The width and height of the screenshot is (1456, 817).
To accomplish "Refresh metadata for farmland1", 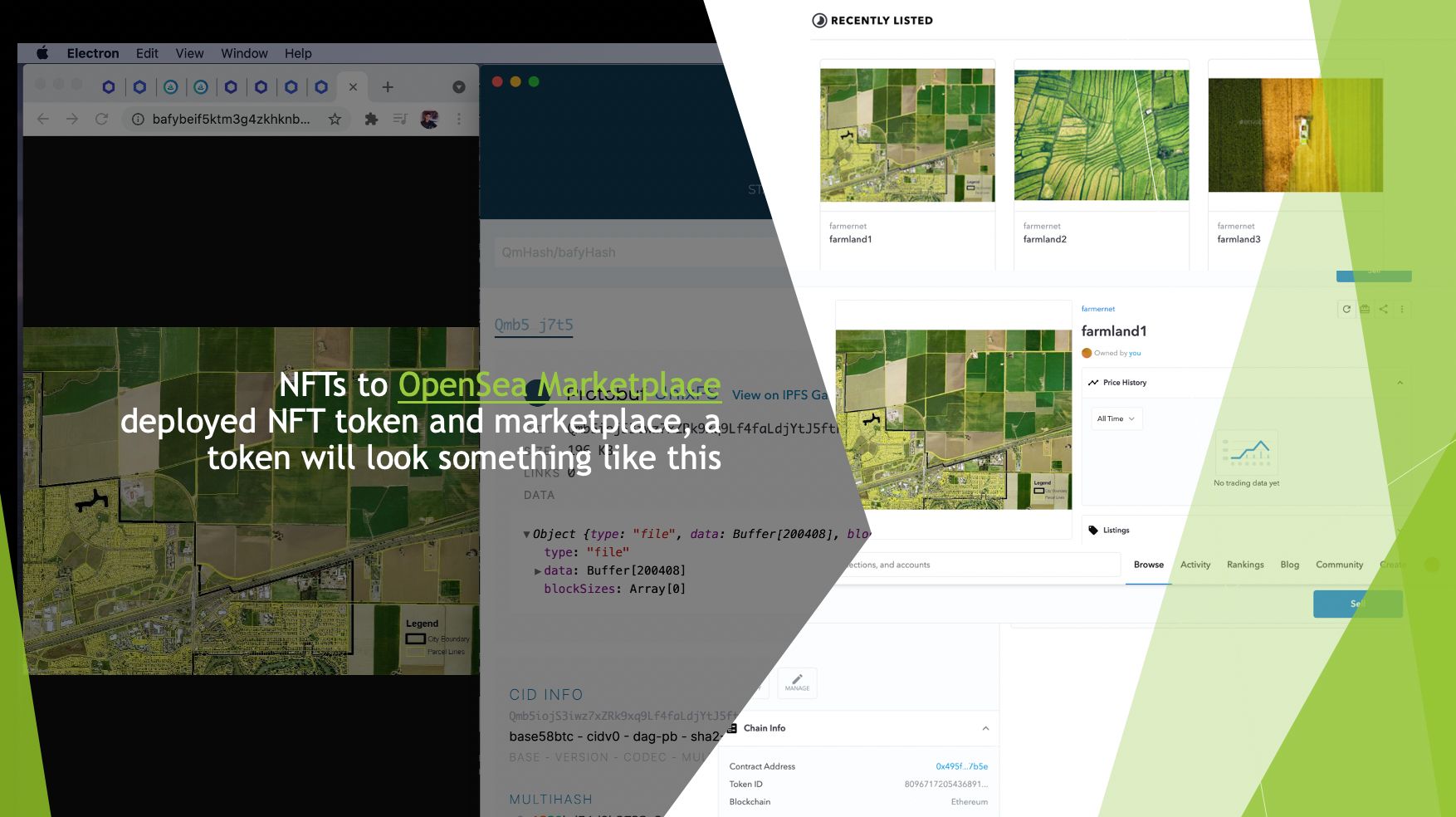I will [x=1346, y=309].
